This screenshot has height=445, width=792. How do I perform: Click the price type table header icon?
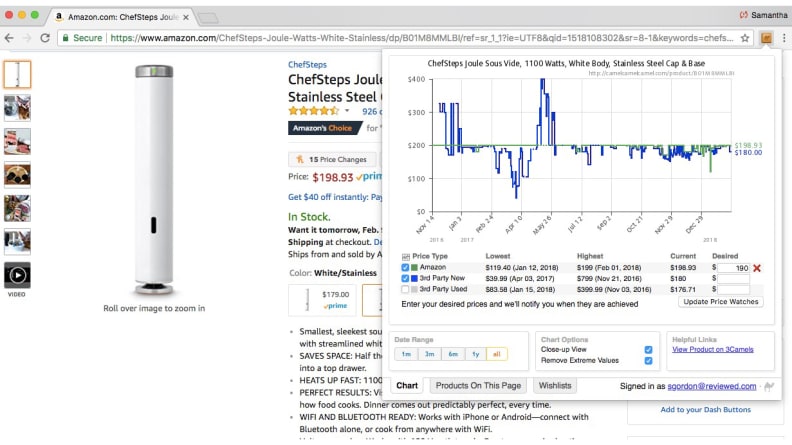click(x=406, y=257)
